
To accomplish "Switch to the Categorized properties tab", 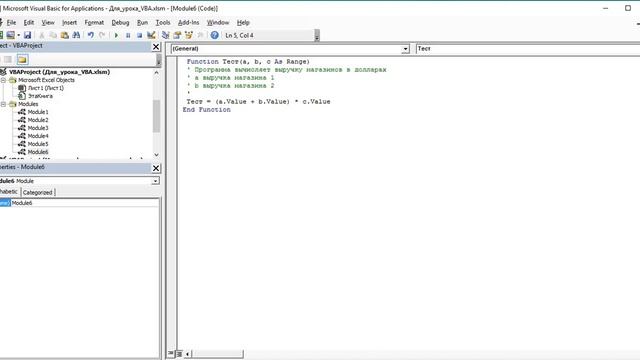I will pyautogui.click(x=38, y=192).
